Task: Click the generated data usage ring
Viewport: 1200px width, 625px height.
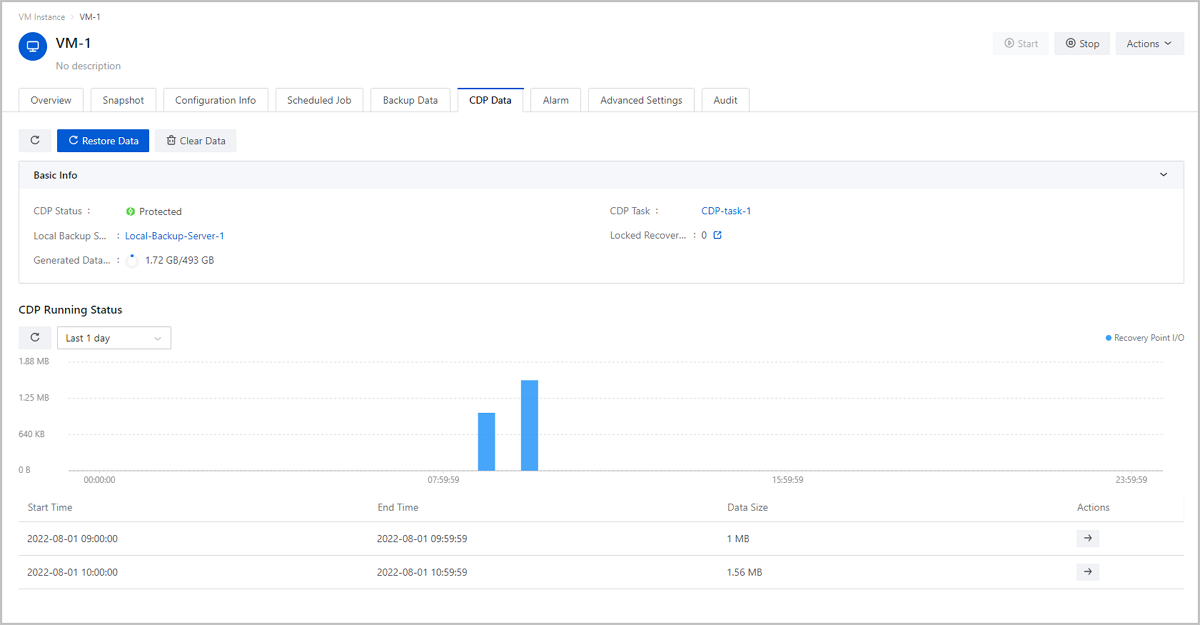Action: [x=132, y=260]
